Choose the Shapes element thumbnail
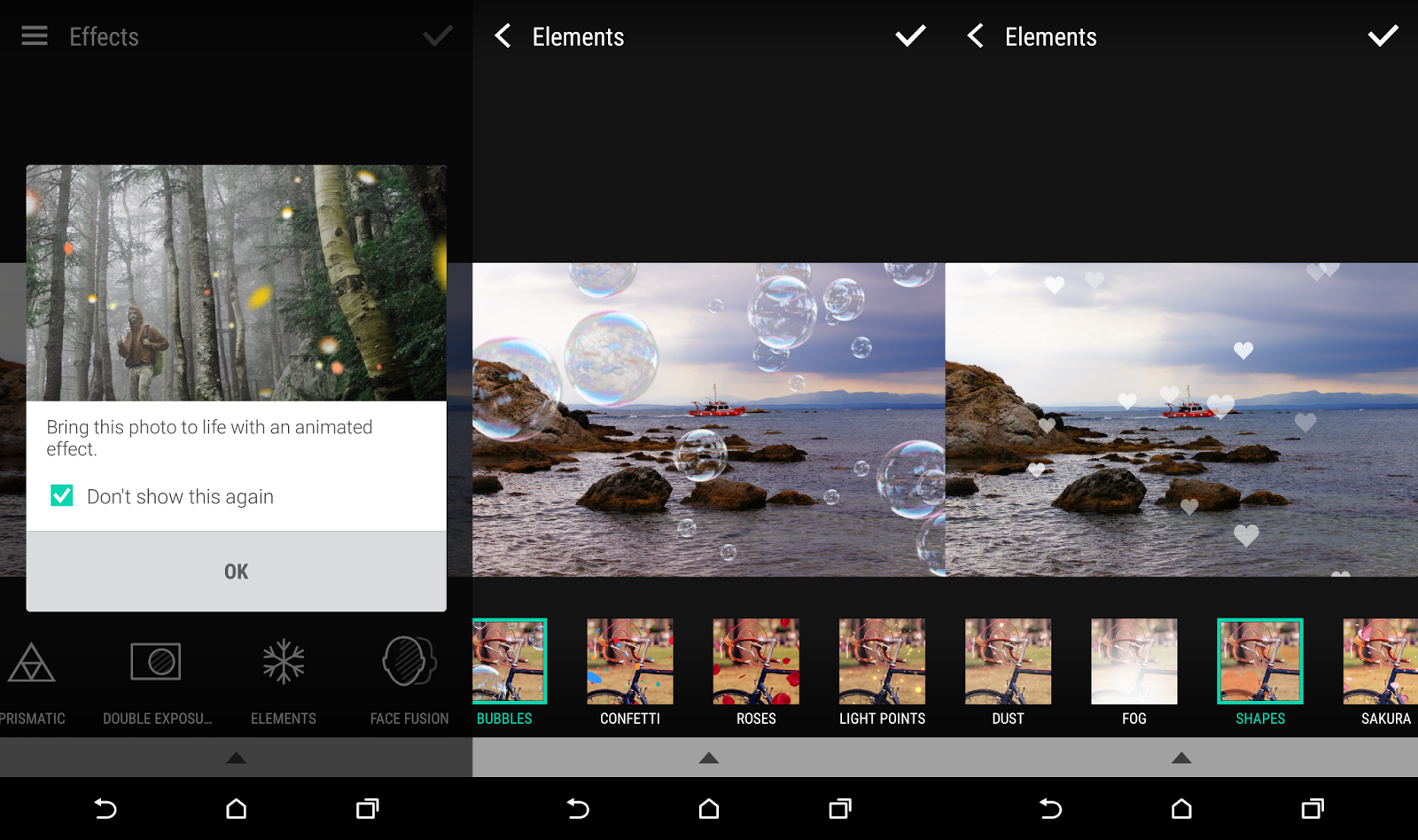The width and height of the screenshot is (1418, 840). (1260, 661)
